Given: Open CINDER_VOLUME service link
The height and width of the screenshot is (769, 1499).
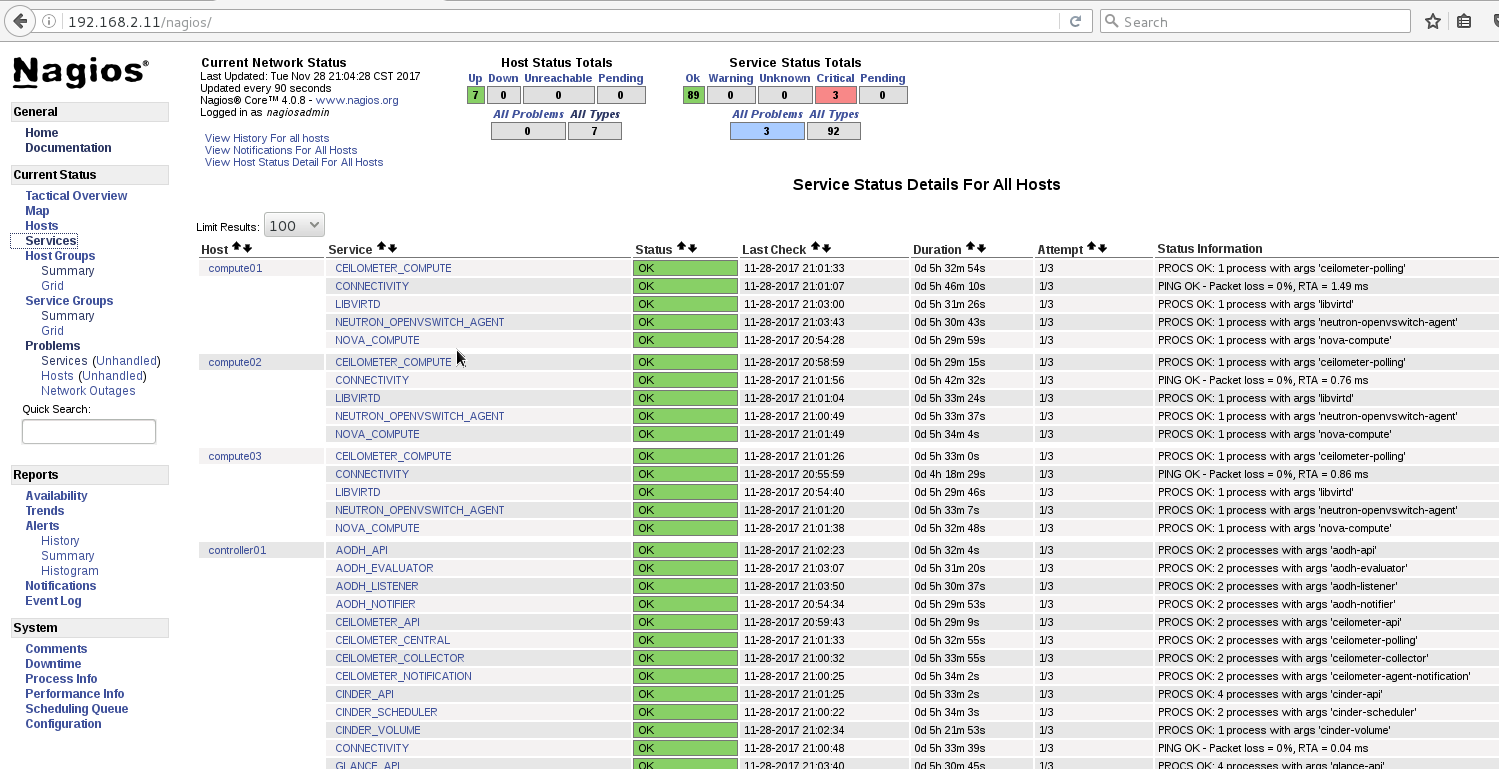Looking at the screenshot, I should coord(378,730).
